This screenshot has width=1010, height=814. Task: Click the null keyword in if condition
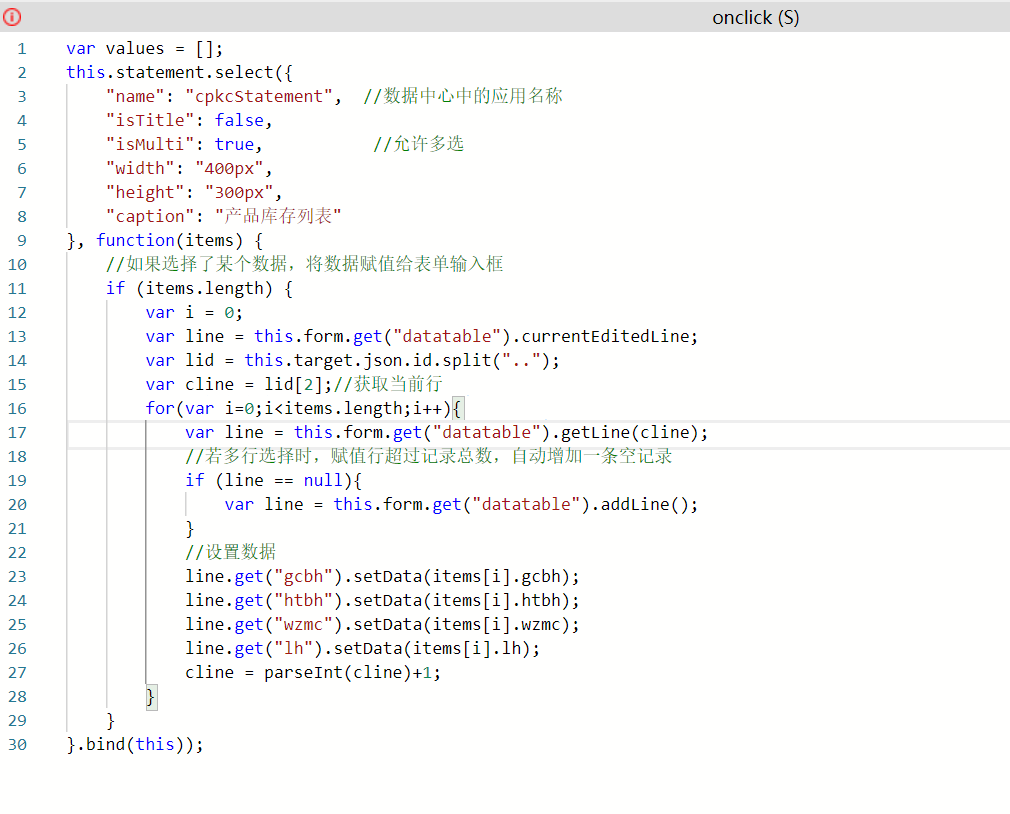click(323, 481)
